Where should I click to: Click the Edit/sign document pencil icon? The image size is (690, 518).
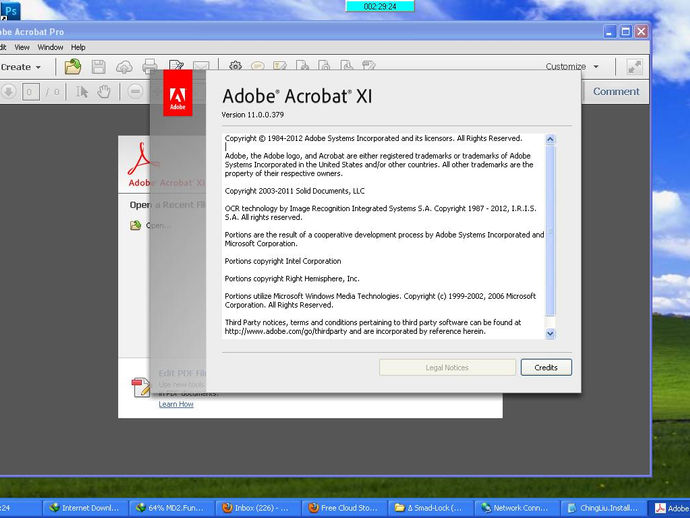[176, 65]
